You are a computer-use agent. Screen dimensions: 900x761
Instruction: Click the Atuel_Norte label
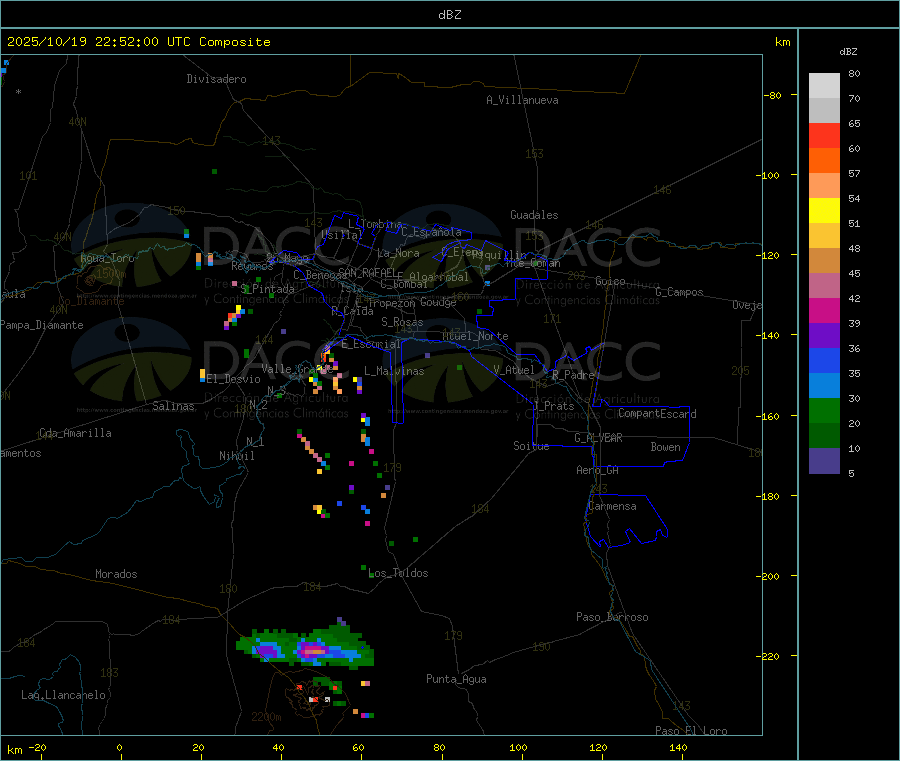476,336
